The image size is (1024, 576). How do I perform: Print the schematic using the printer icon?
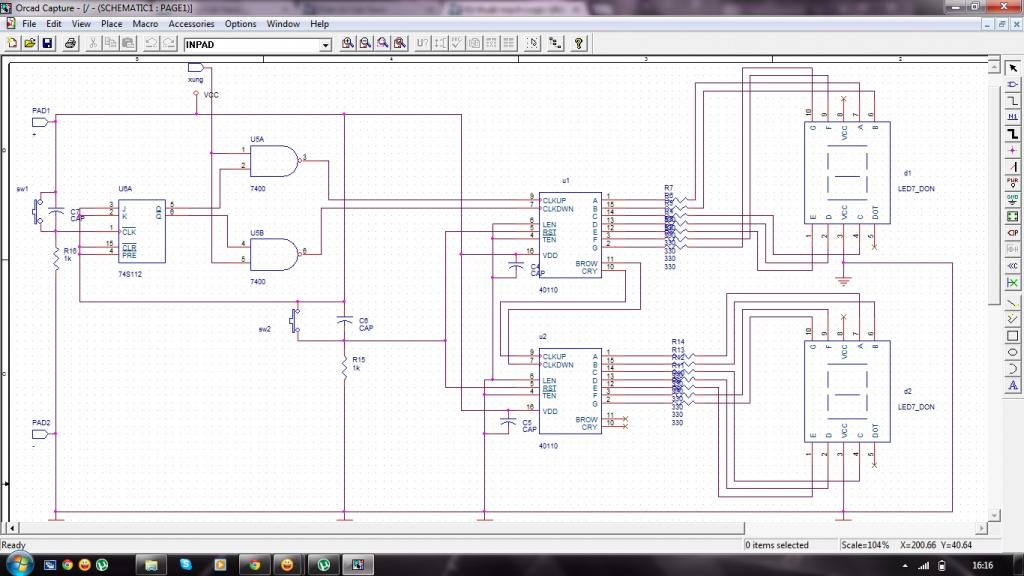point(71,44)
